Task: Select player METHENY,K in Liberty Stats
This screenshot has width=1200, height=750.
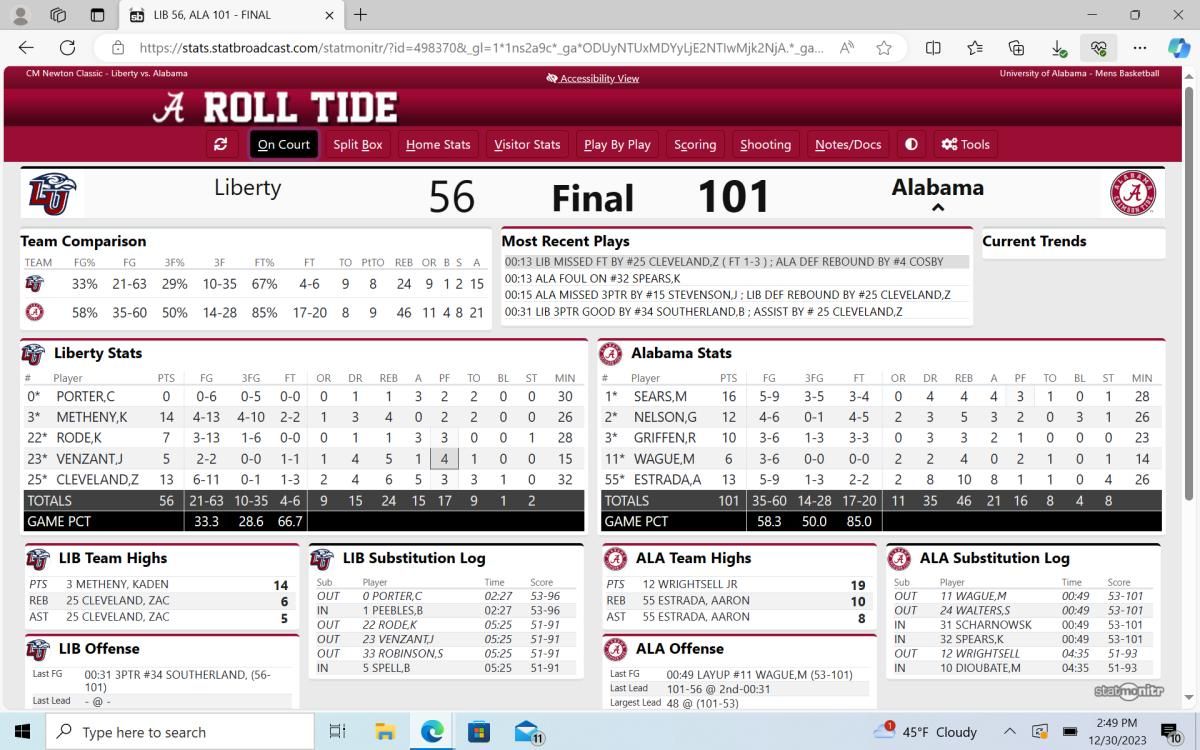Action: [x=91, y=417]
